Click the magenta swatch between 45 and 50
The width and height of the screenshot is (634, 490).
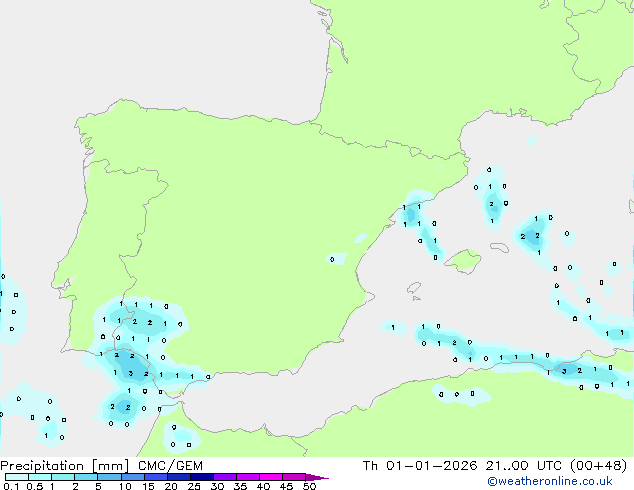point(295,478)
